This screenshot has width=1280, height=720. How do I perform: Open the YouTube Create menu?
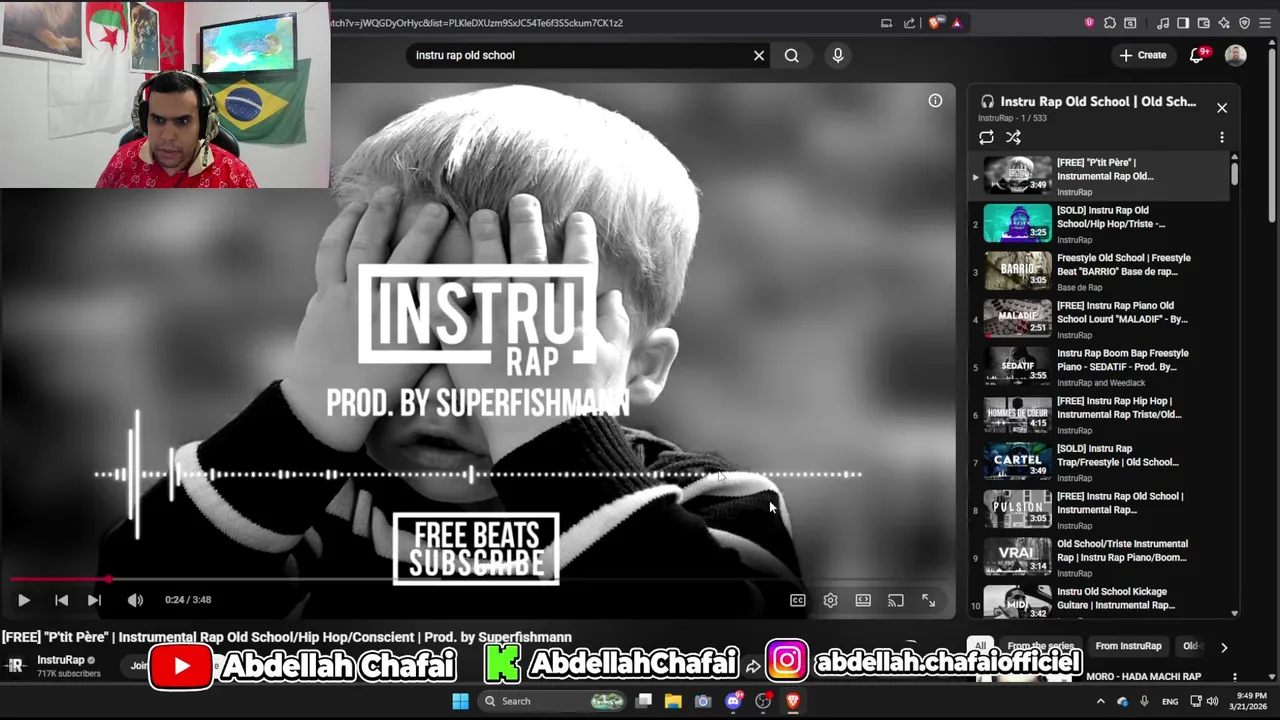coord(1142,55)
